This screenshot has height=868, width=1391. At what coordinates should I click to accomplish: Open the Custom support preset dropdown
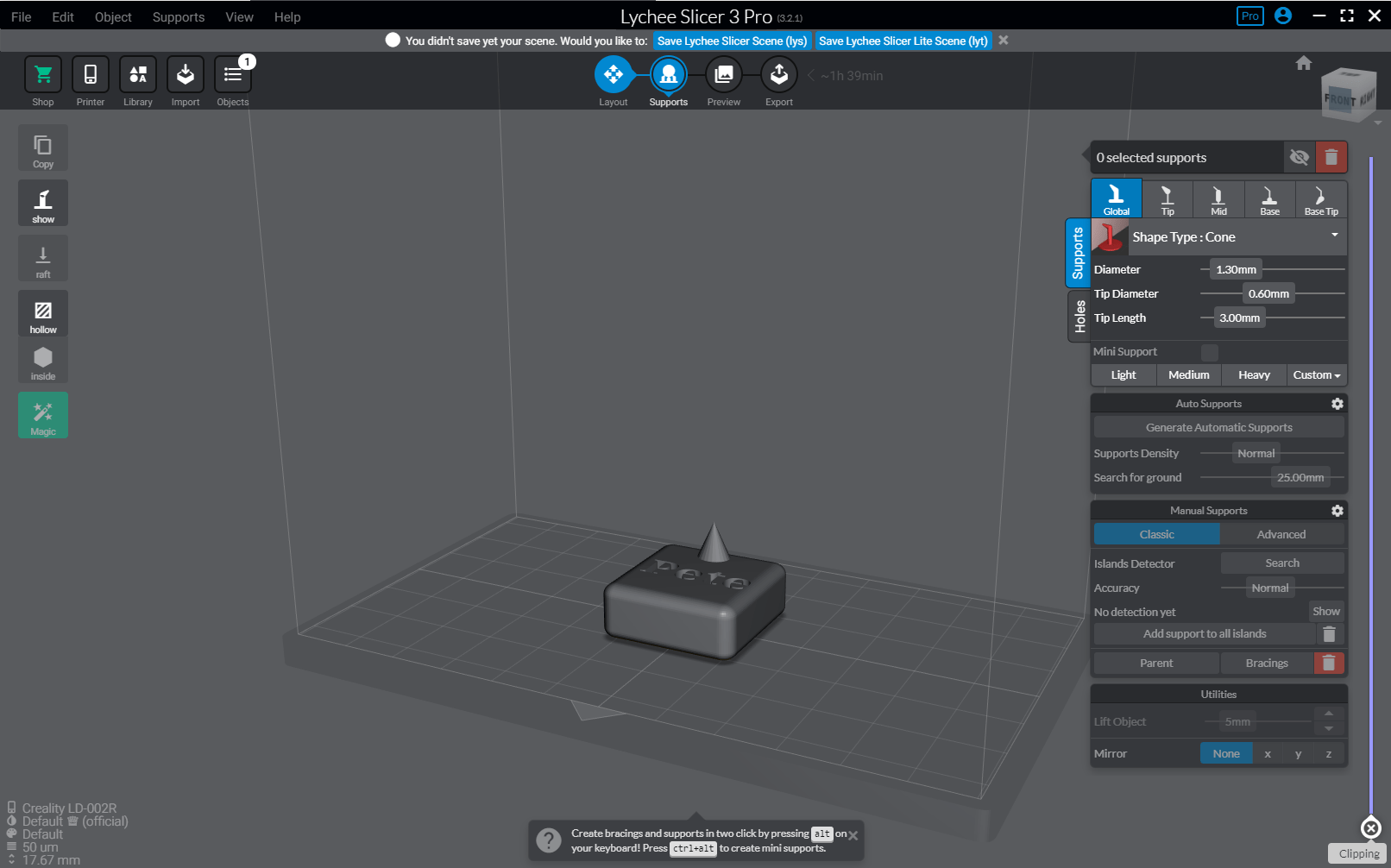(1316, 375)
